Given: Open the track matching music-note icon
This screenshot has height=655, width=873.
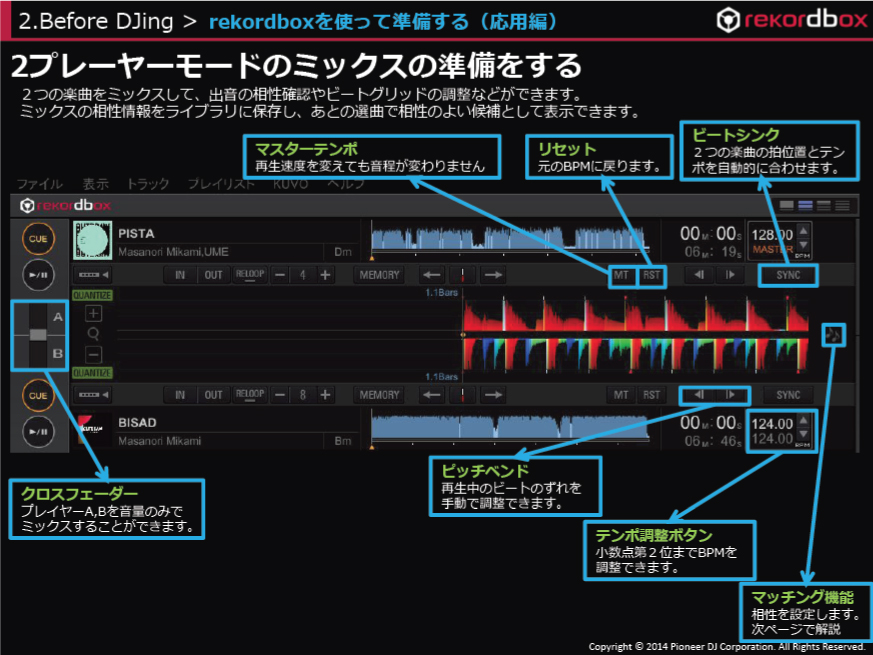Looking at the screenshot, I should click(x=833, y=335).
